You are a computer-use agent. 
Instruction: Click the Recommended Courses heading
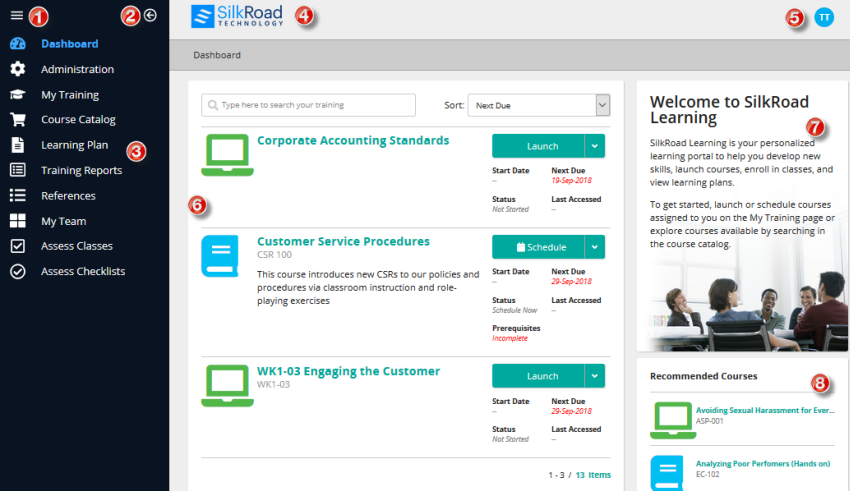704,376
